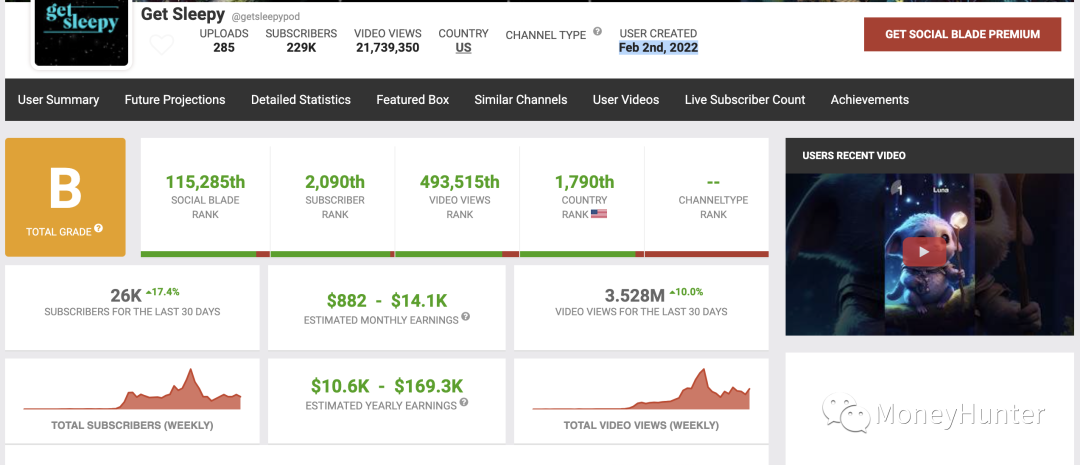Play the user's recent video
Image resolution: width=1080 pixels, height=465 pixels.
(x=924, y=252)
